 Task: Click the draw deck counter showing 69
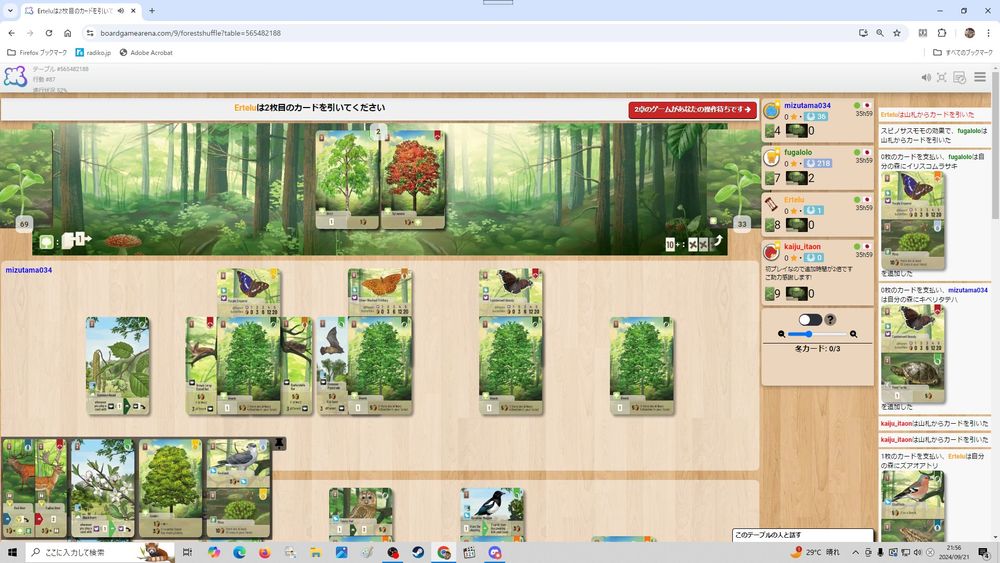pos(24,224)
